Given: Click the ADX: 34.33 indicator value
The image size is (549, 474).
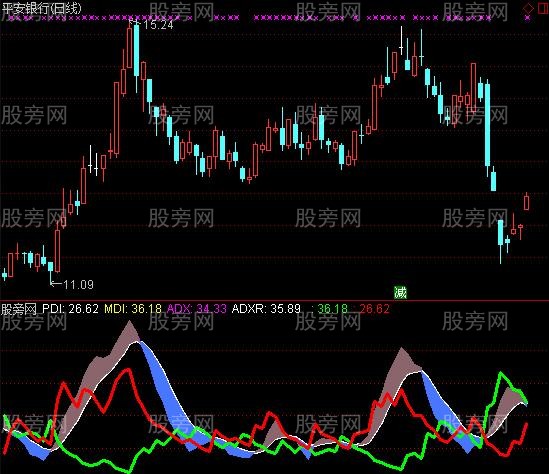Looking at the screenshot, I should [x=196, y=309].
